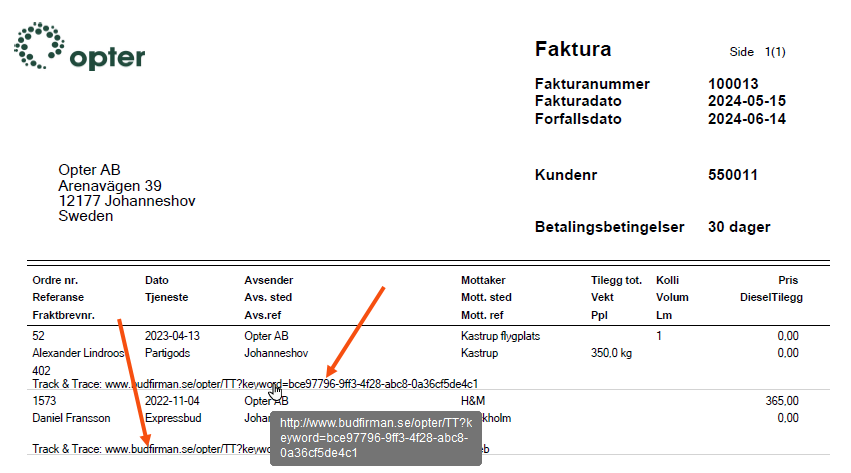Select reference 'Alexander Lindroos'
The height and width of the screenshot is (473, 851).
78,353
